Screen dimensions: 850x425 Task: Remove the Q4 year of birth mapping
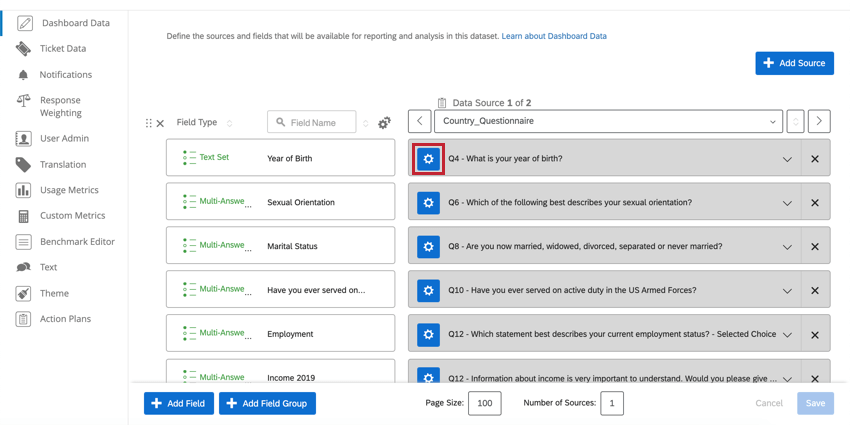pyautogui.click(x=814, y=159)
